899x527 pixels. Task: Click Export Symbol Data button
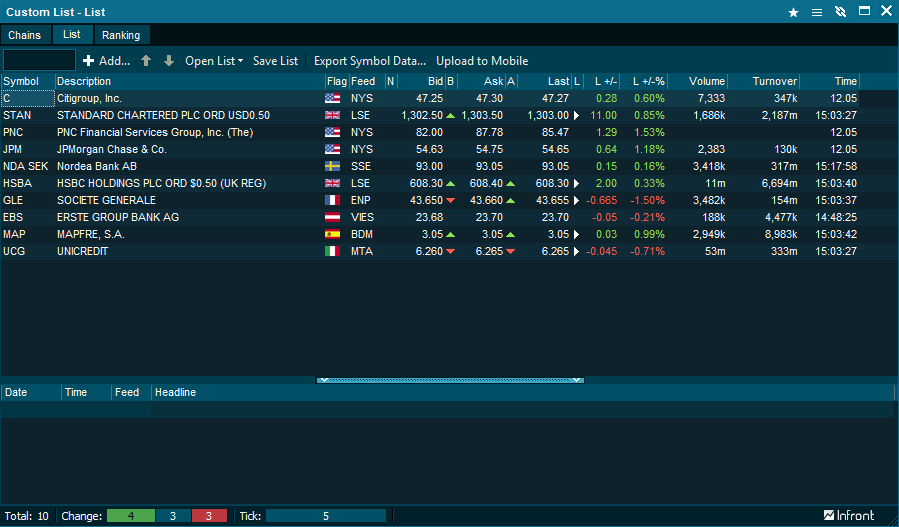(369, 61)
